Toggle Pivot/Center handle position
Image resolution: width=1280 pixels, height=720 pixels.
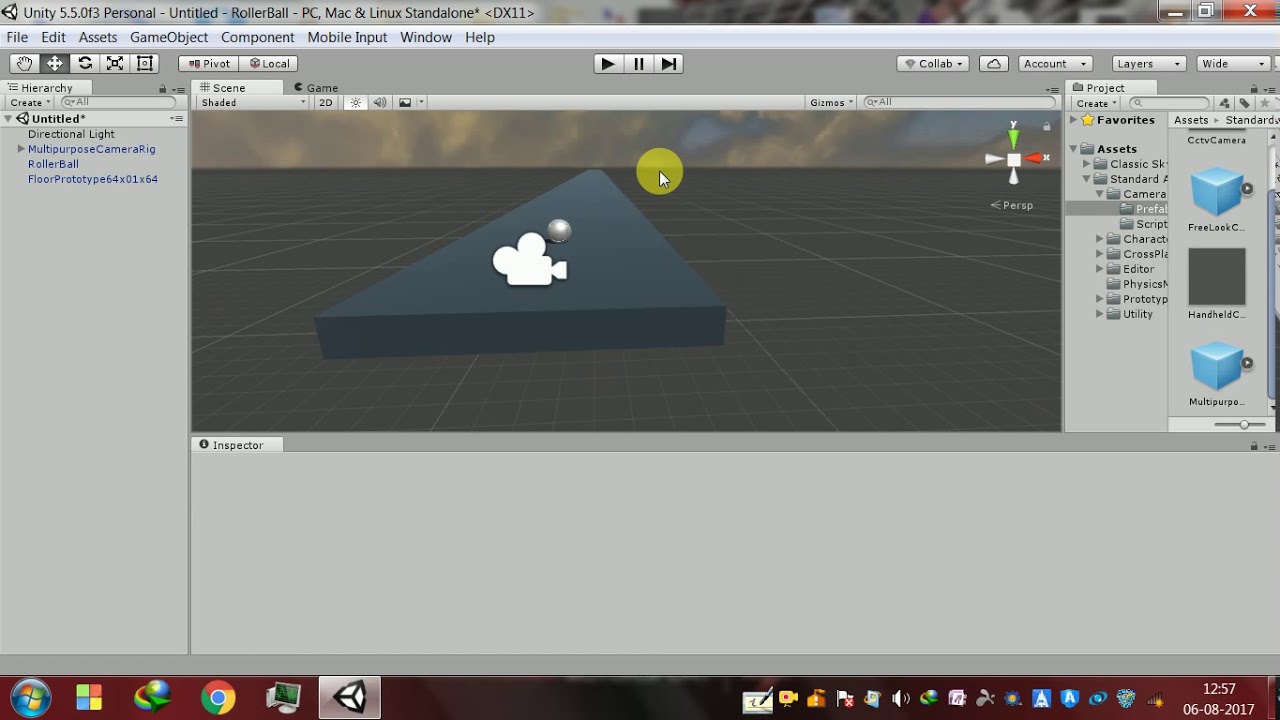pyautogui.click(x=208, y=63)
